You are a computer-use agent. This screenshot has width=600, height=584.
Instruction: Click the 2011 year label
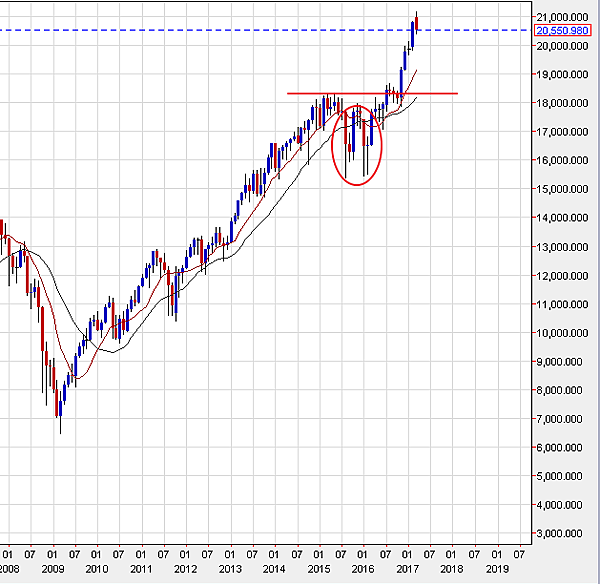pyautogui.click(x=141, y=569)
